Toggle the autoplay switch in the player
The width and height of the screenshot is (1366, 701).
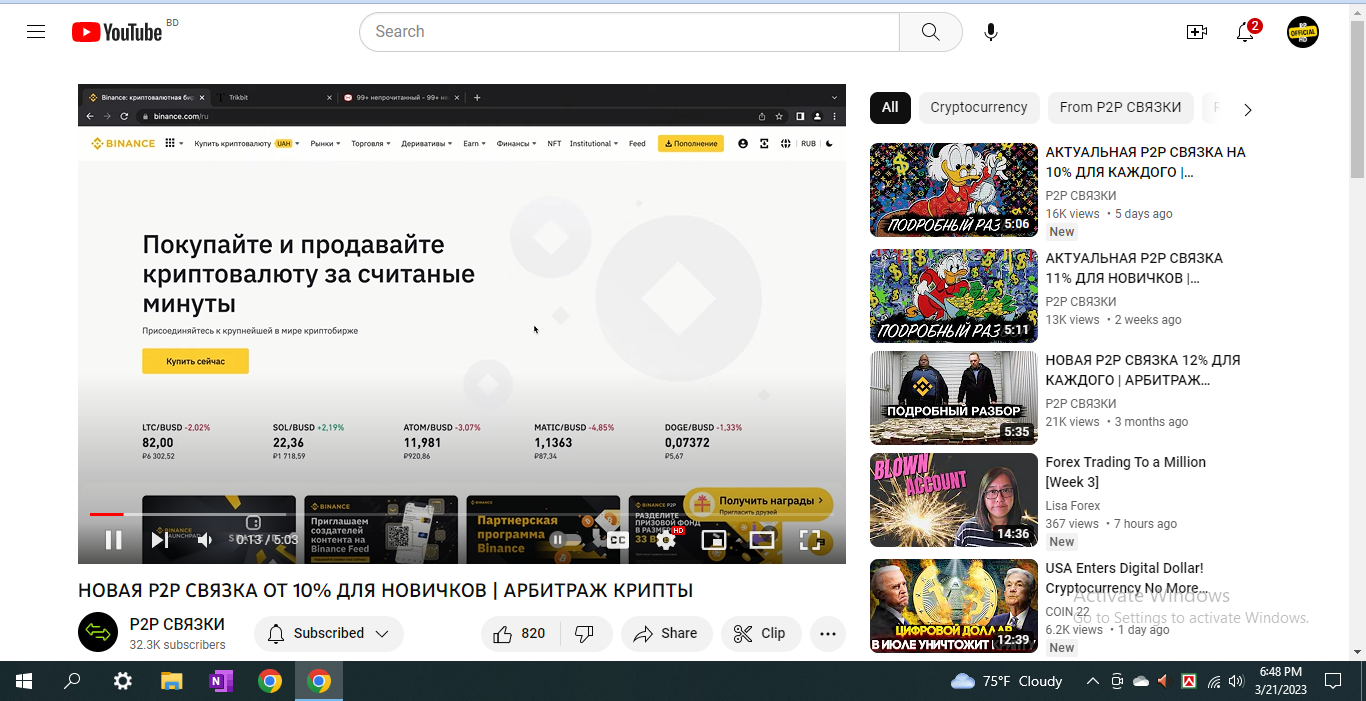coord(565,540)
